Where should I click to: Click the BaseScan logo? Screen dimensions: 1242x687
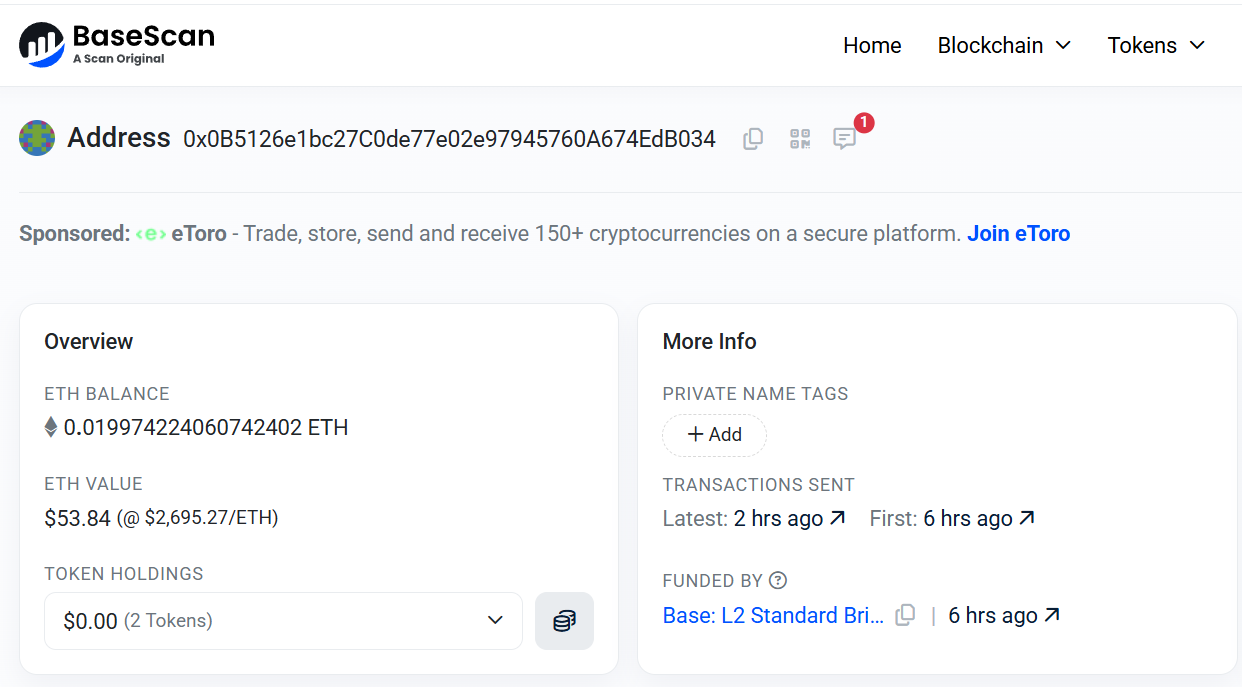[x=117, y=45]
